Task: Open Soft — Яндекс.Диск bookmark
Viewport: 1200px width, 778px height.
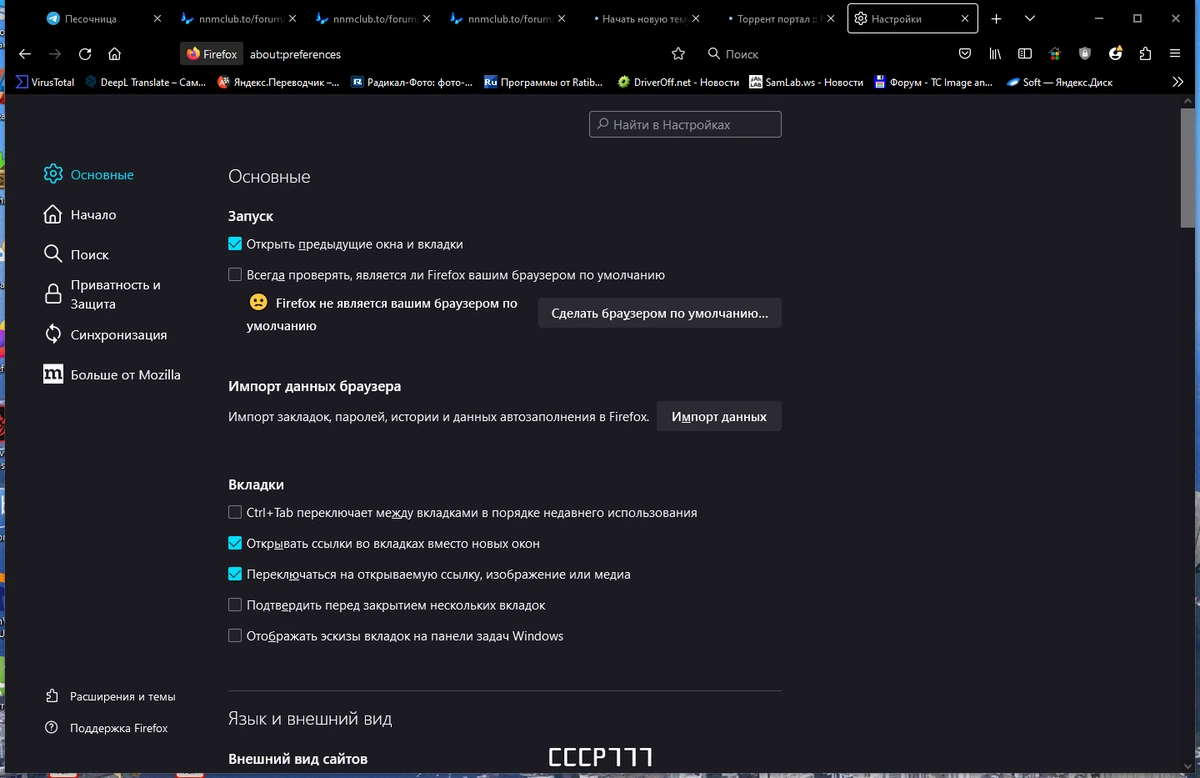Action: [x=1060, y=82]
